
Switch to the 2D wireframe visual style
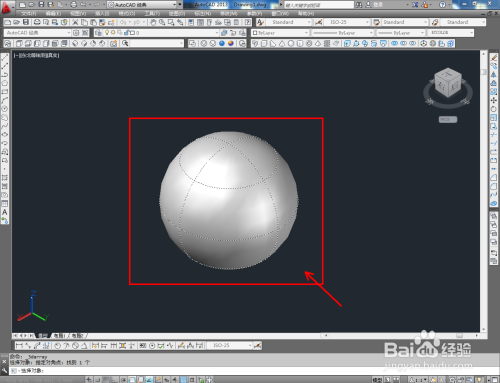pos(192,44)
